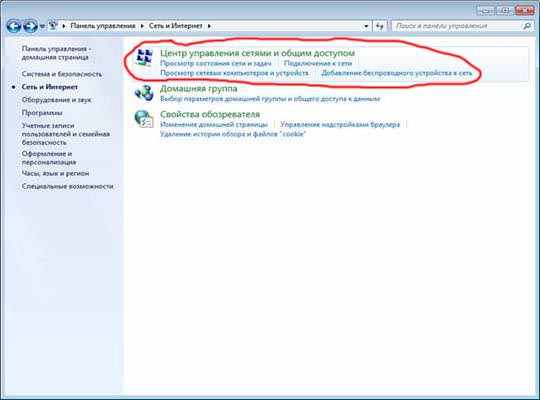The height and width of the screenshot is (400, 540).
Task: Expand the arrow after Сеть и Интернет breadcrumb
Action: pos(209,26)
